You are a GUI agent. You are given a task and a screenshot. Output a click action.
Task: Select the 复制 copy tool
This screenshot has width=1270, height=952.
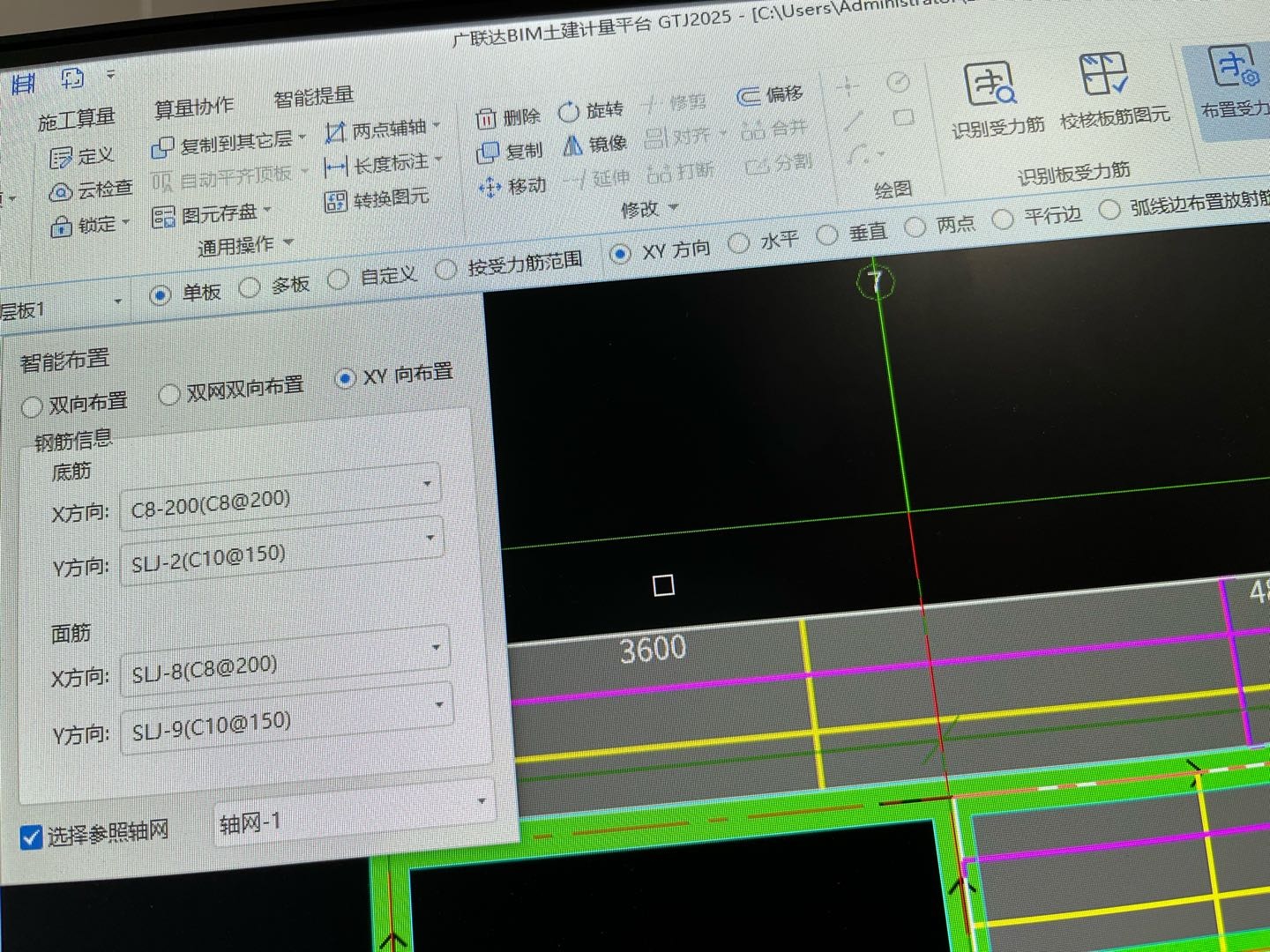tap(509, 152)
